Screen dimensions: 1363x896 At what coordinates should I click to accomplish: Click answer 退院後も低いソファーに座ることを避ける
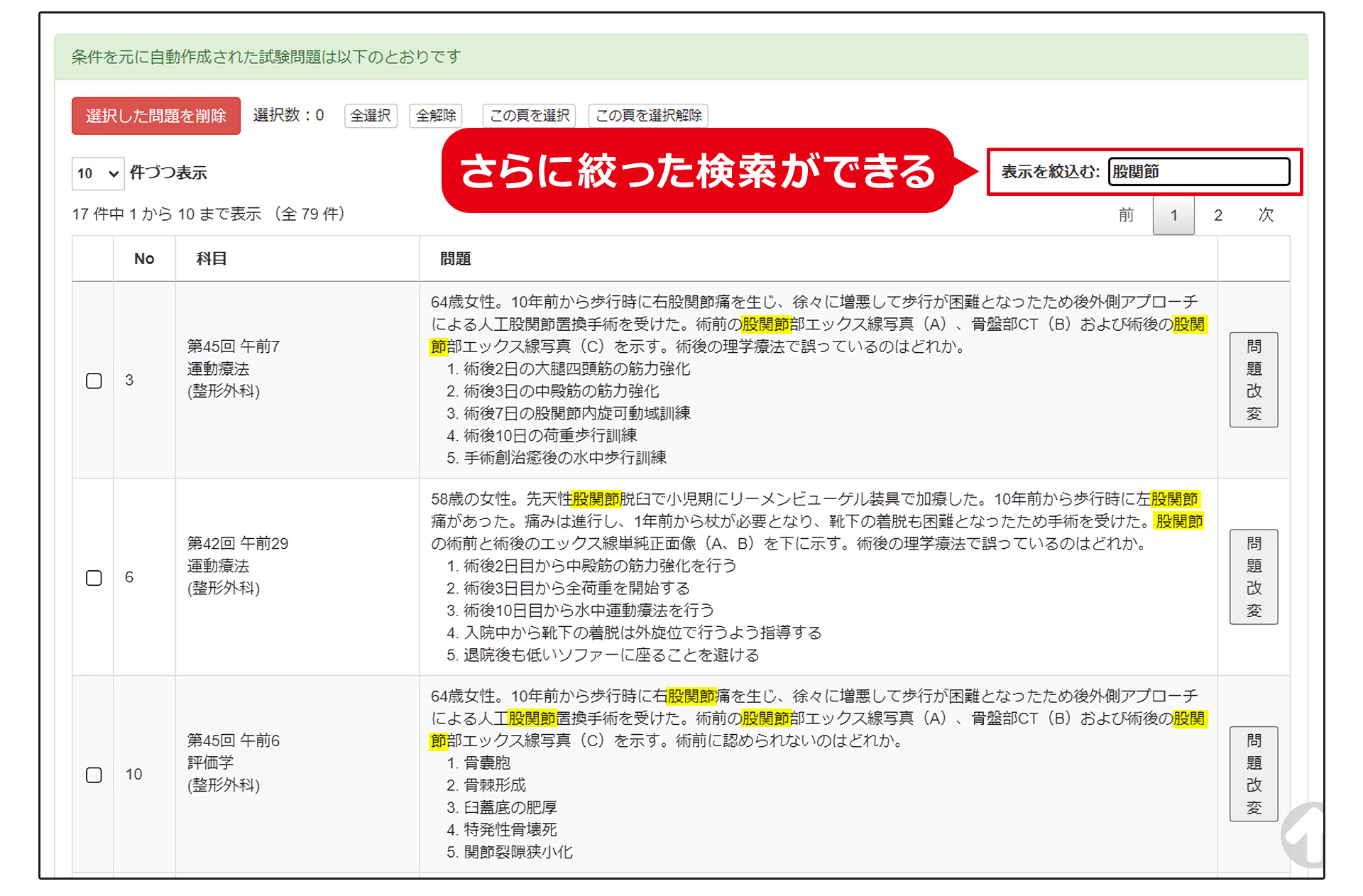coord(611,655)
